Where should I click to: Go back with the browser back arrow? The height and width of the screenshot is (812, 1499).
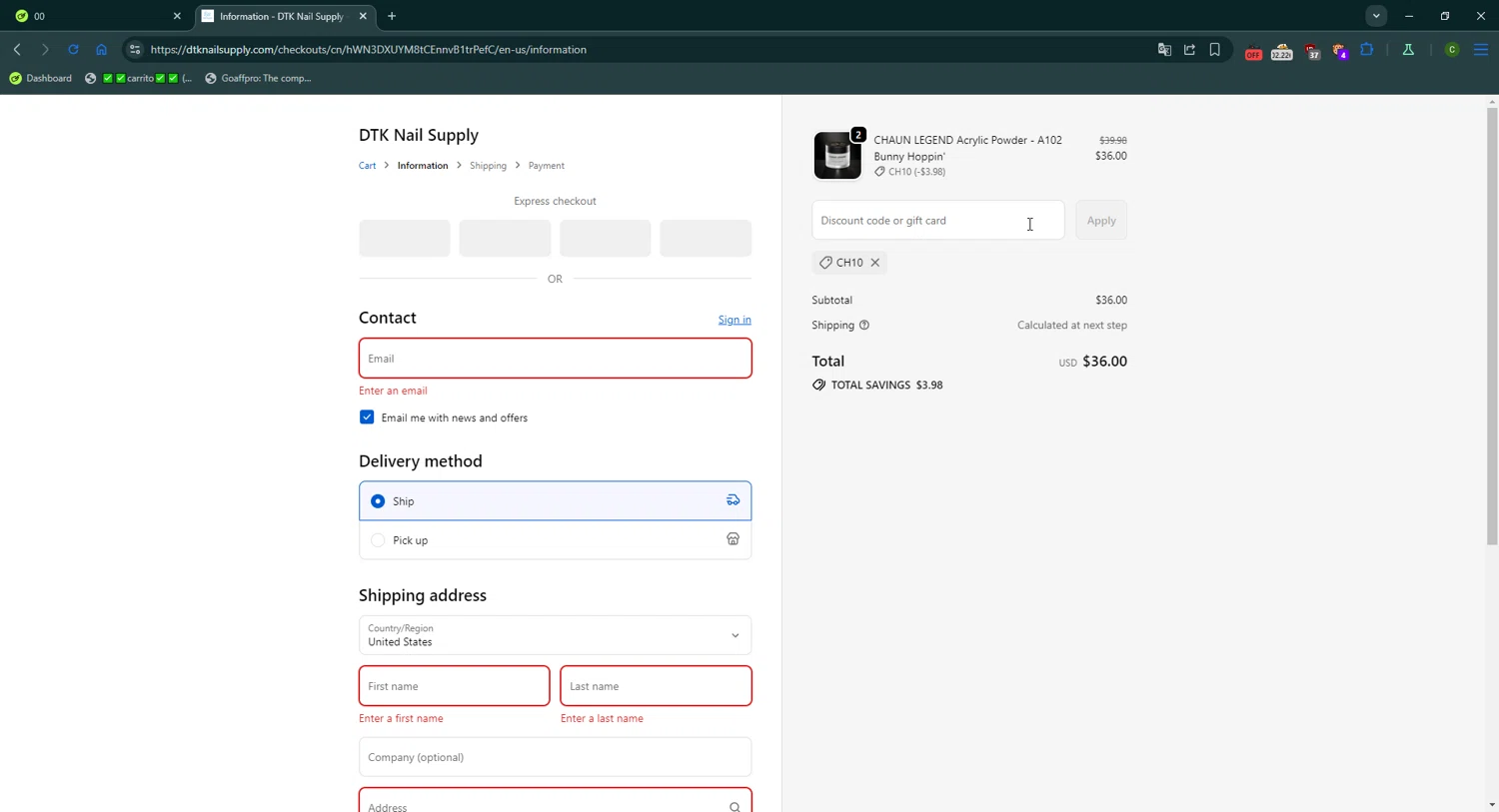click(17, 49)
